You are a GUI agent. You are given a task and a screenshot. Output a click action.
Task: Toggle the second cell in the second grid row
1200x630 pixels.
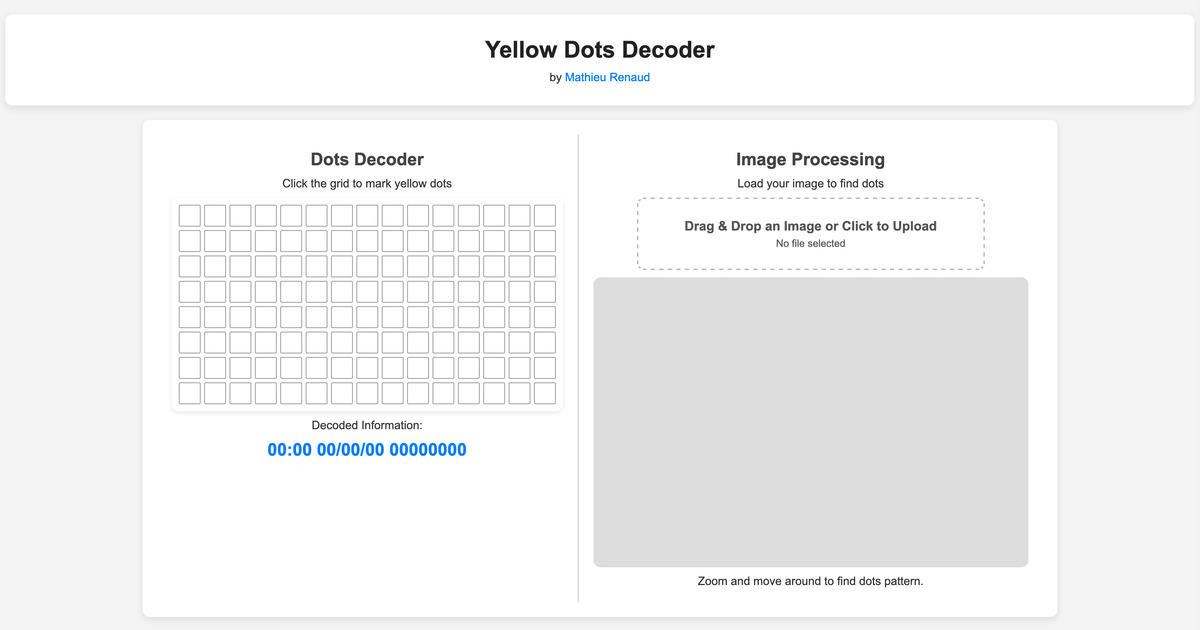(215, 241)
